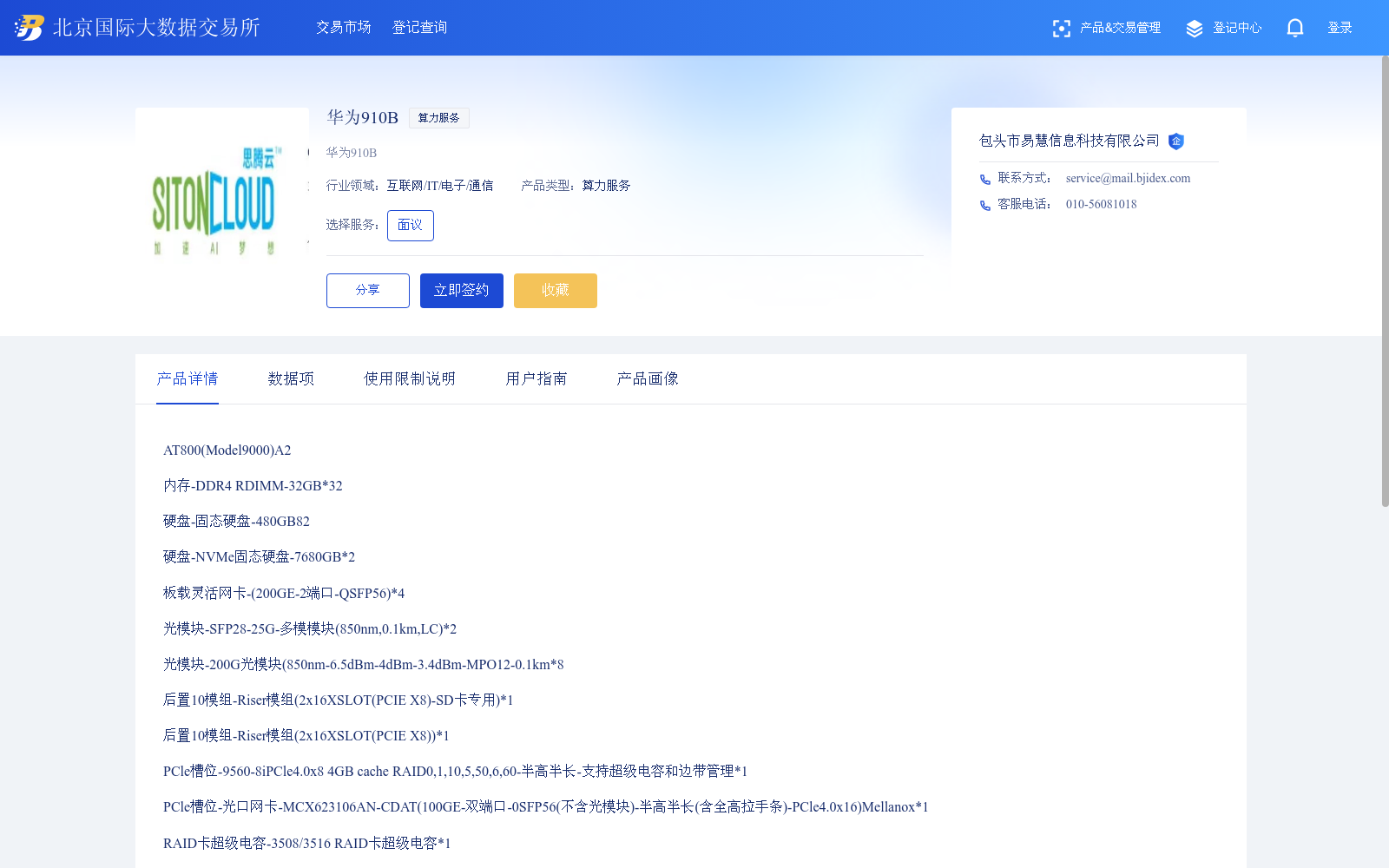Click the line AT800(Model9000)A2
Screen dimensions: 1389x868
[227, 450]
